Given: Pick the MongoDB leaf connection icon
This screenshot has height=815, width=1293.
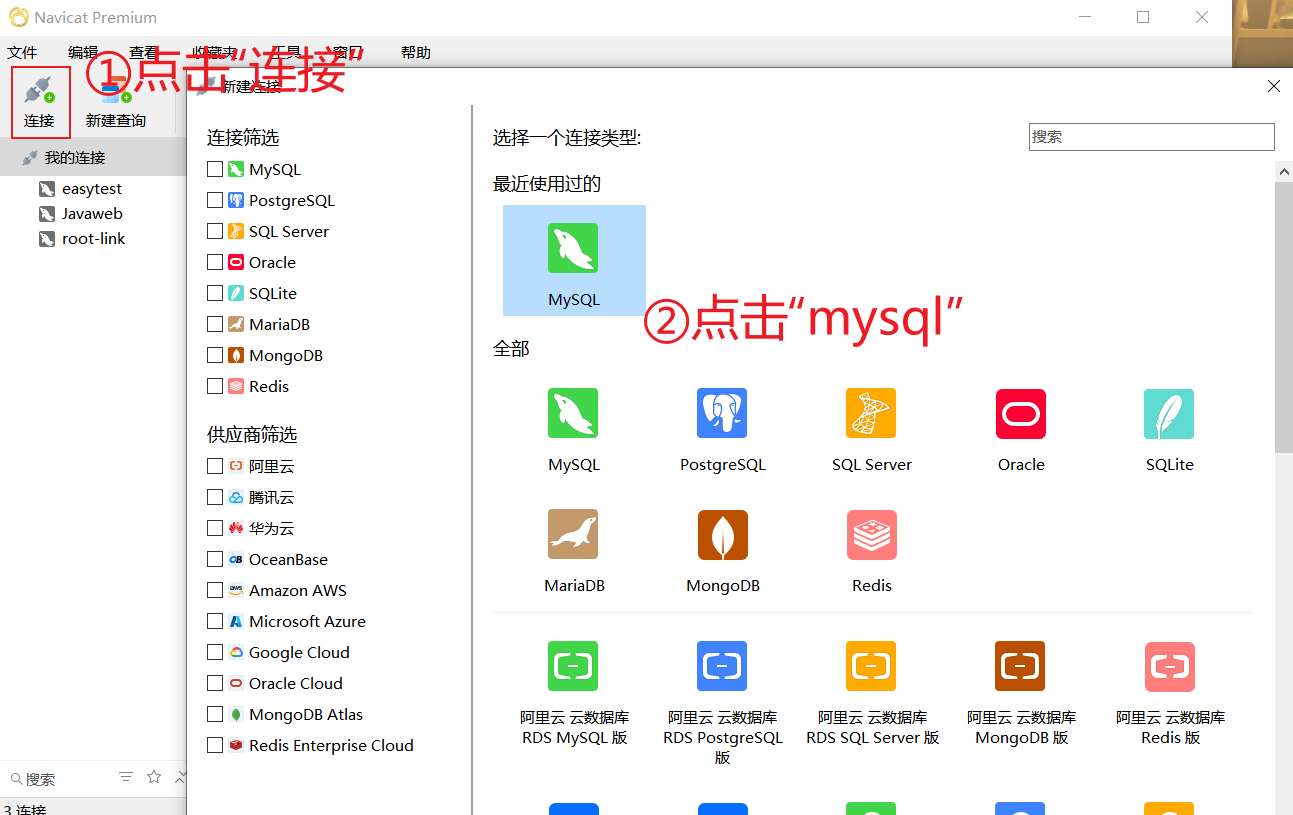Looking at the screenshot, I should tap(722, 534).
